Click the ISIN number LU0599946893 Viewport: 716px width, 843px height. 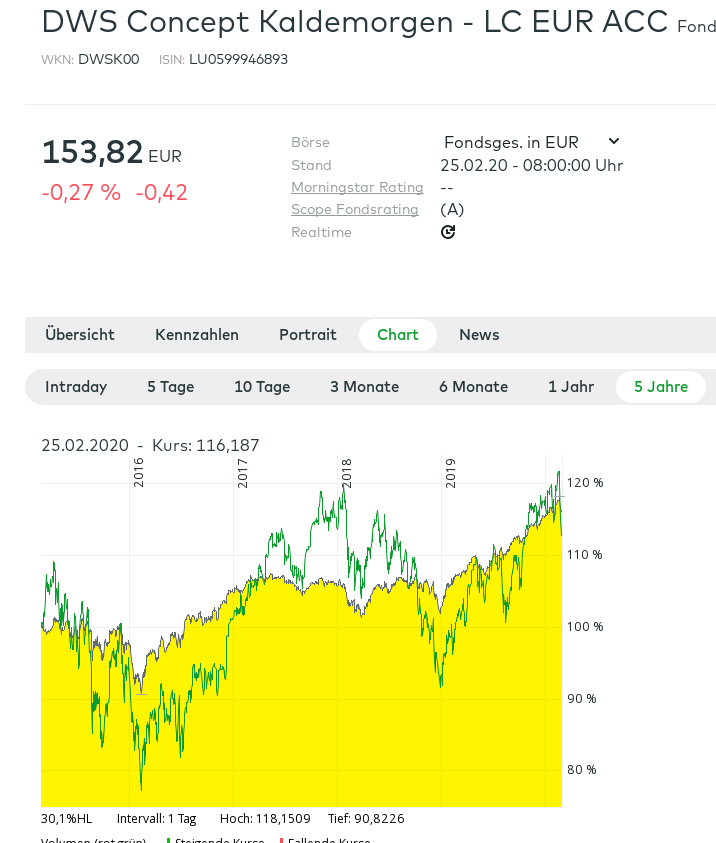238,59
